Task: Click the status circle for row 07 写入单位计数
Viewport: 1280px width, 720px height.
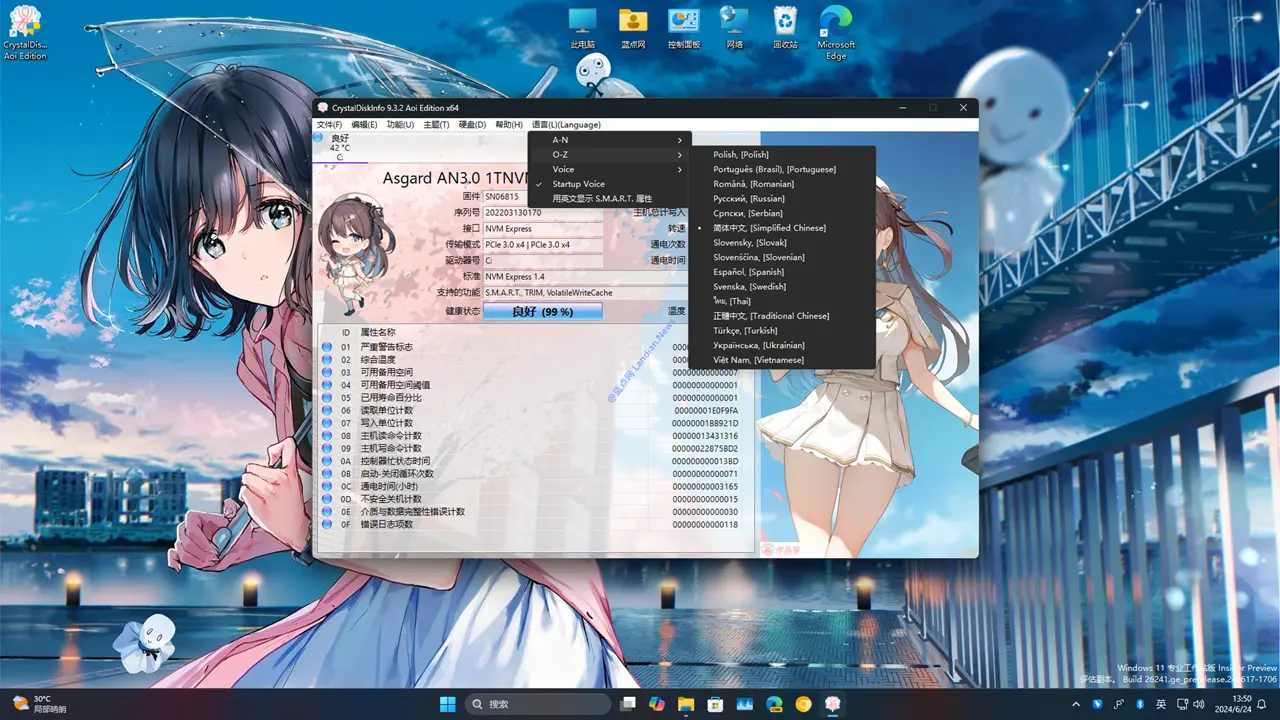Action: 326,423
